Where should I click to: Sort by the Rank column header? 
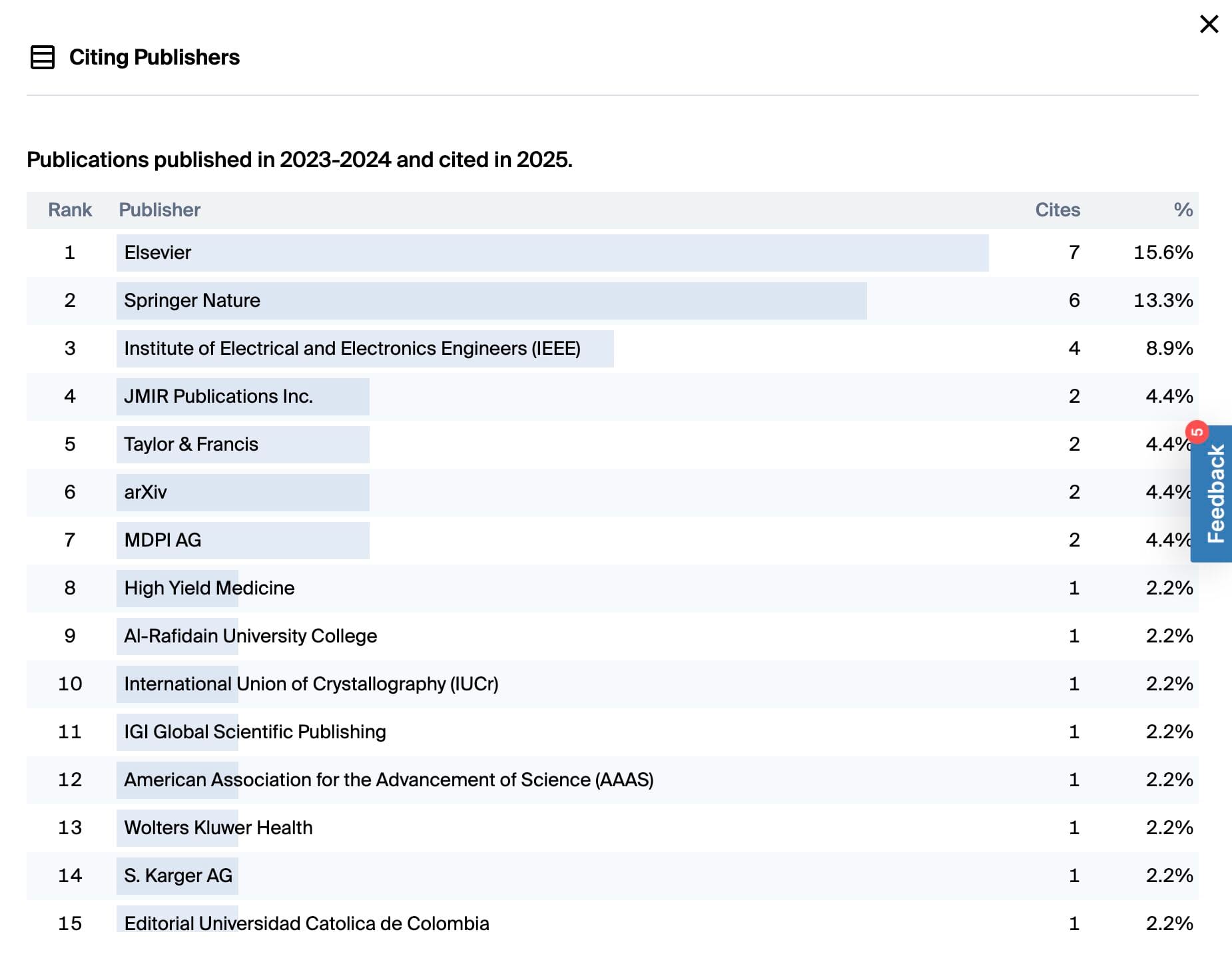coord(70,210)
